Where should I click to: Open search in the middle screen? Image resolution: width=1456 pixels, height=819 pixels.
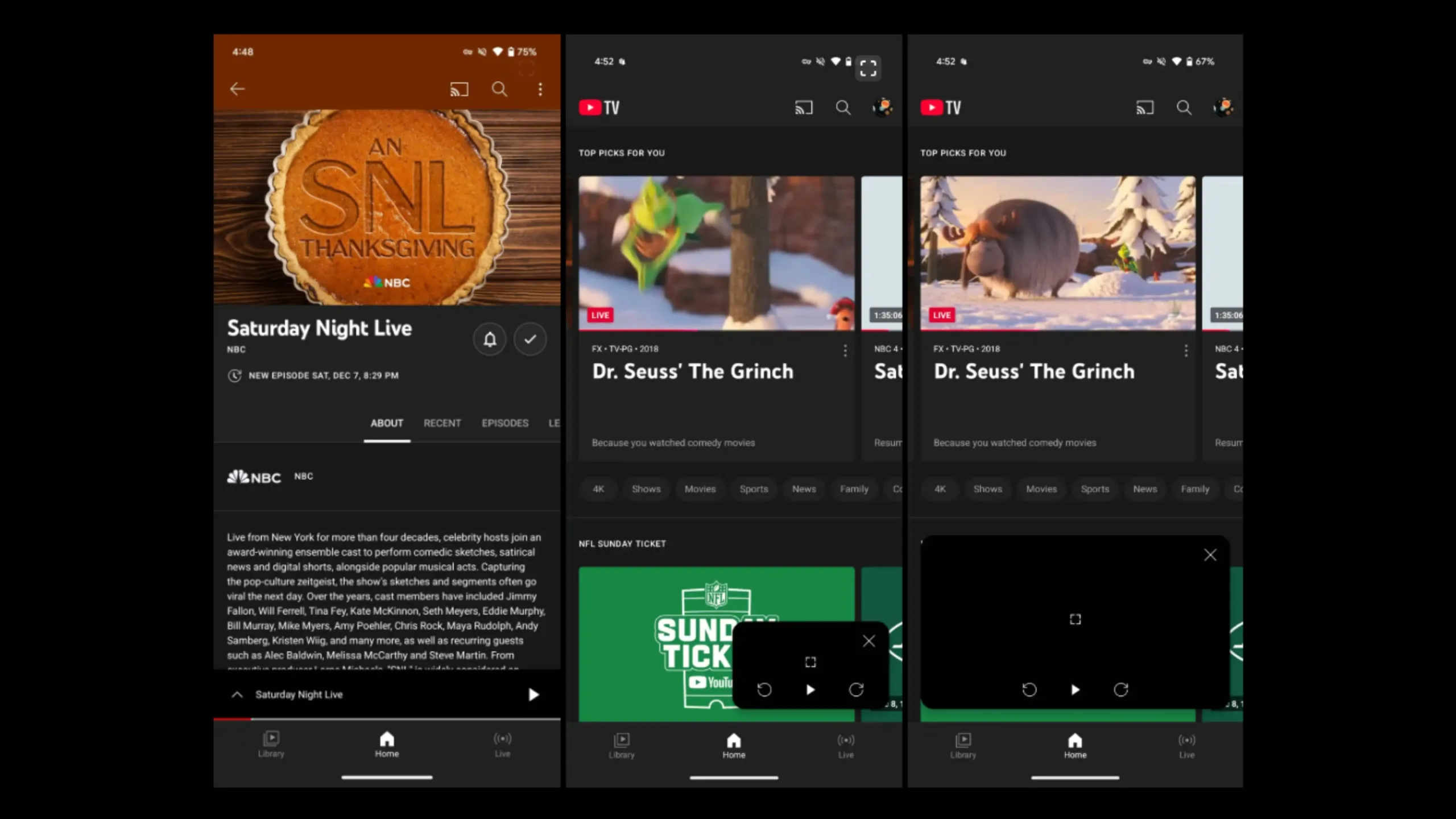[x=843, y=107]
